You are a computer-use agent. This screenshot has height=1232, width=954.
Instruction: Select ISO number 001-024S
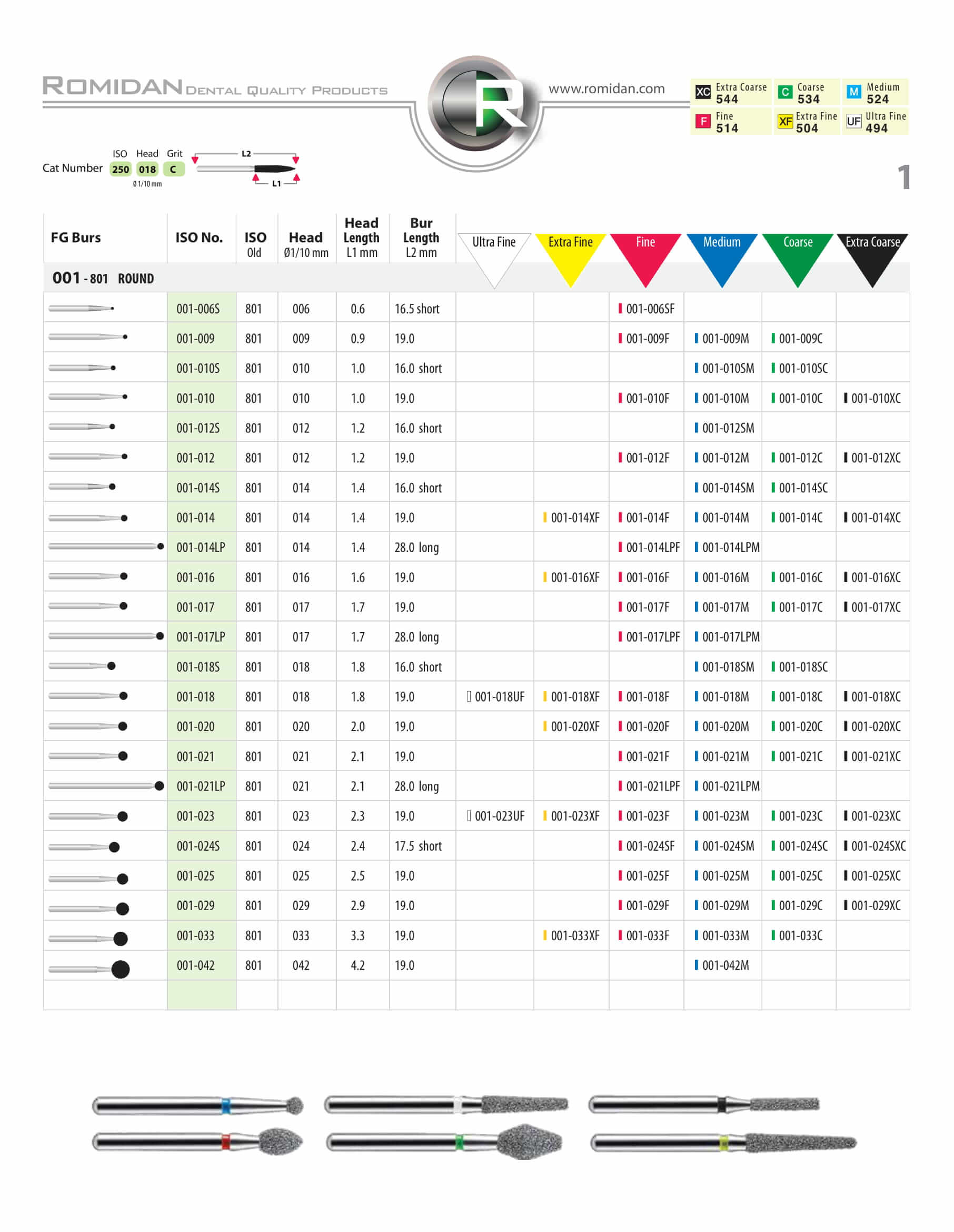[198, 845]
